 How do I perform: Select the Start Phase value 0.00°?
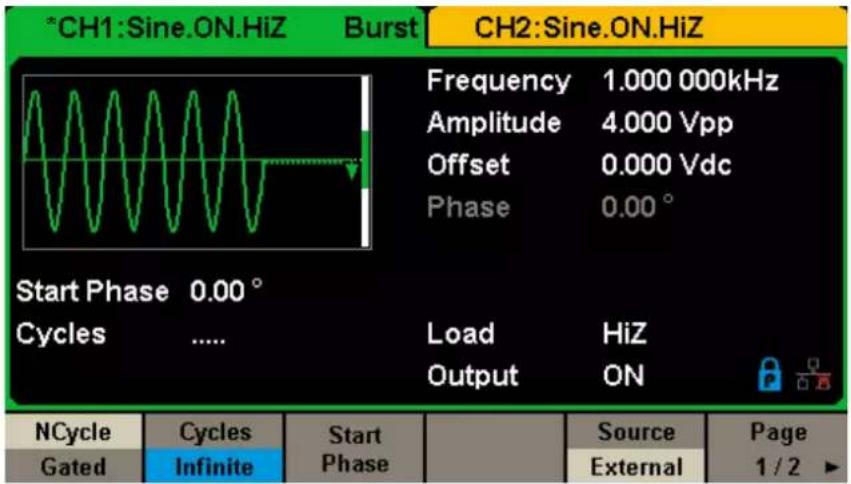coord(226,290)
